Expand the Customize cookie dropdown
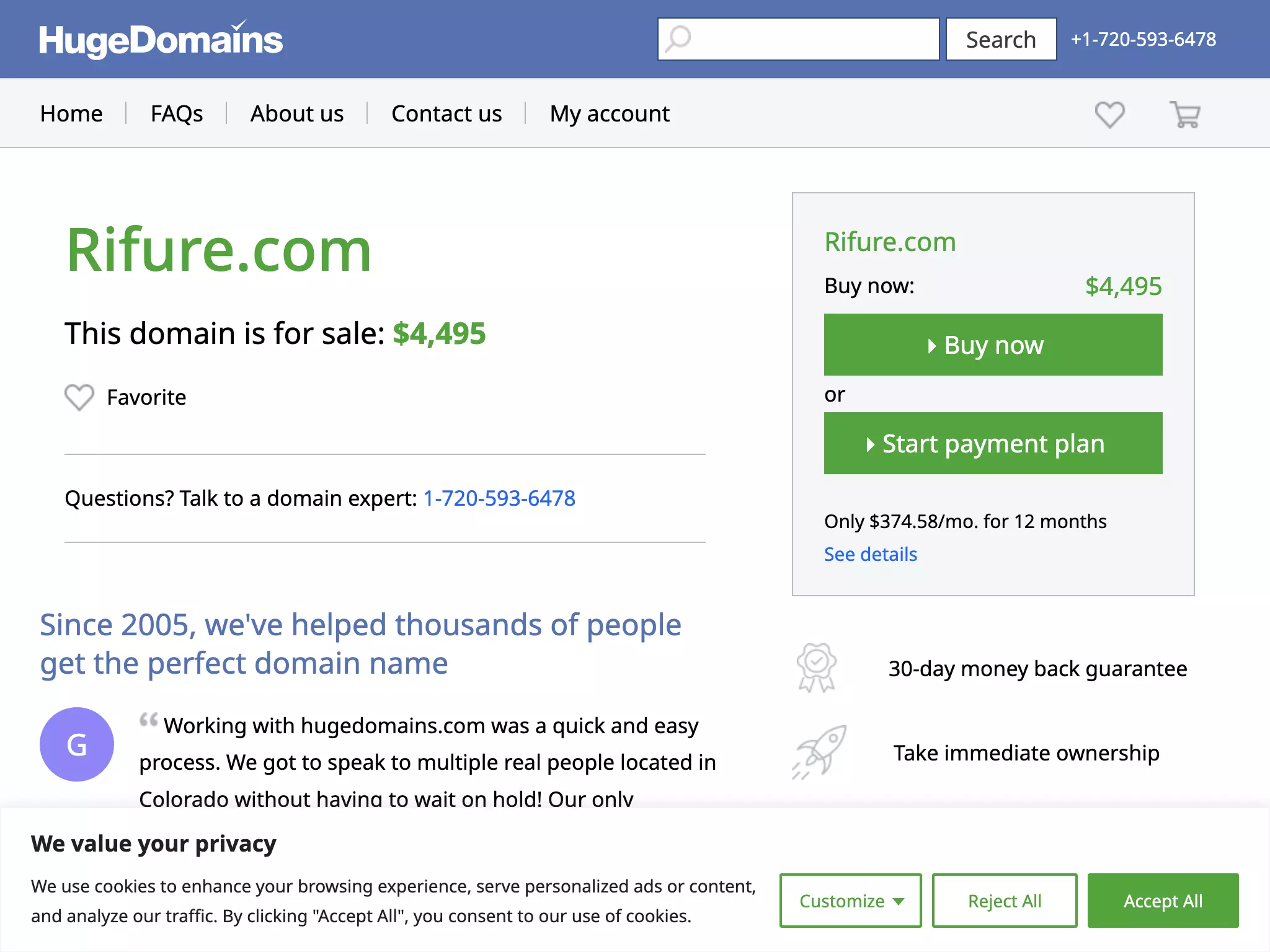Viewport: 1270px width, 952px height. [850, 901]
